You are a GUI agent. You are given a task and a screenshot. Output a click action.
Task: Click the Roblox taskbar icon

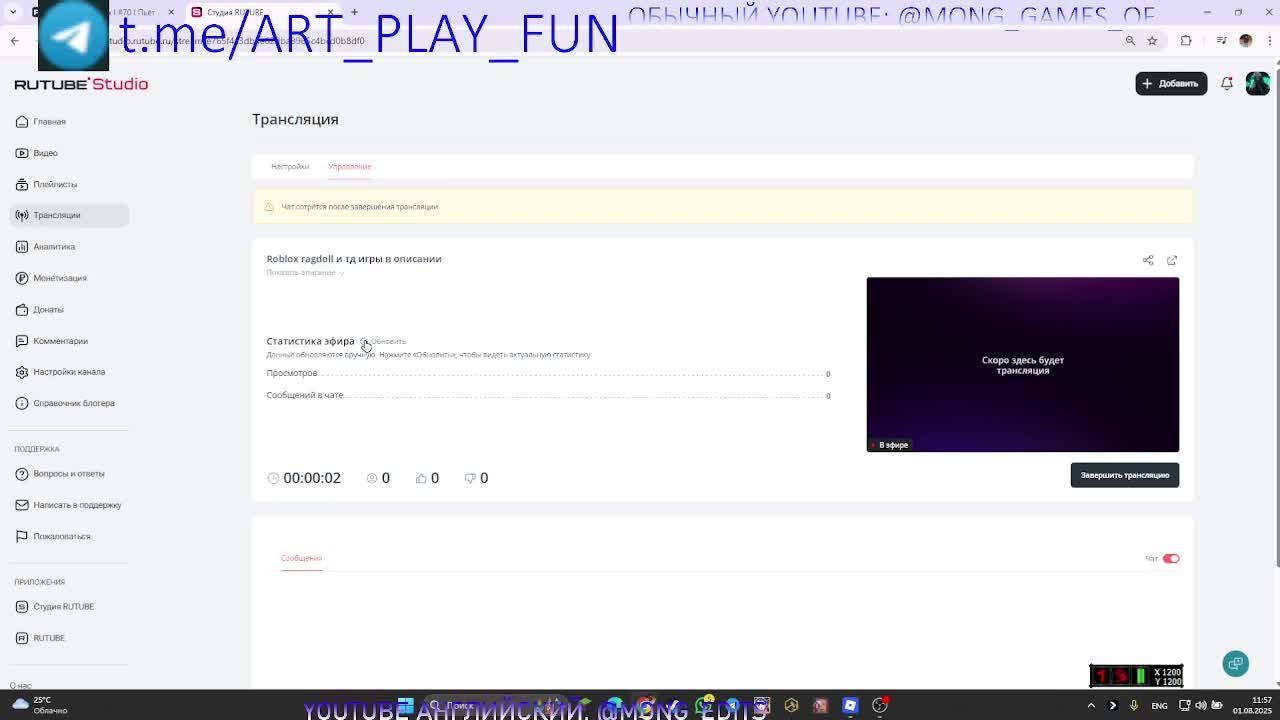[850, 706]
